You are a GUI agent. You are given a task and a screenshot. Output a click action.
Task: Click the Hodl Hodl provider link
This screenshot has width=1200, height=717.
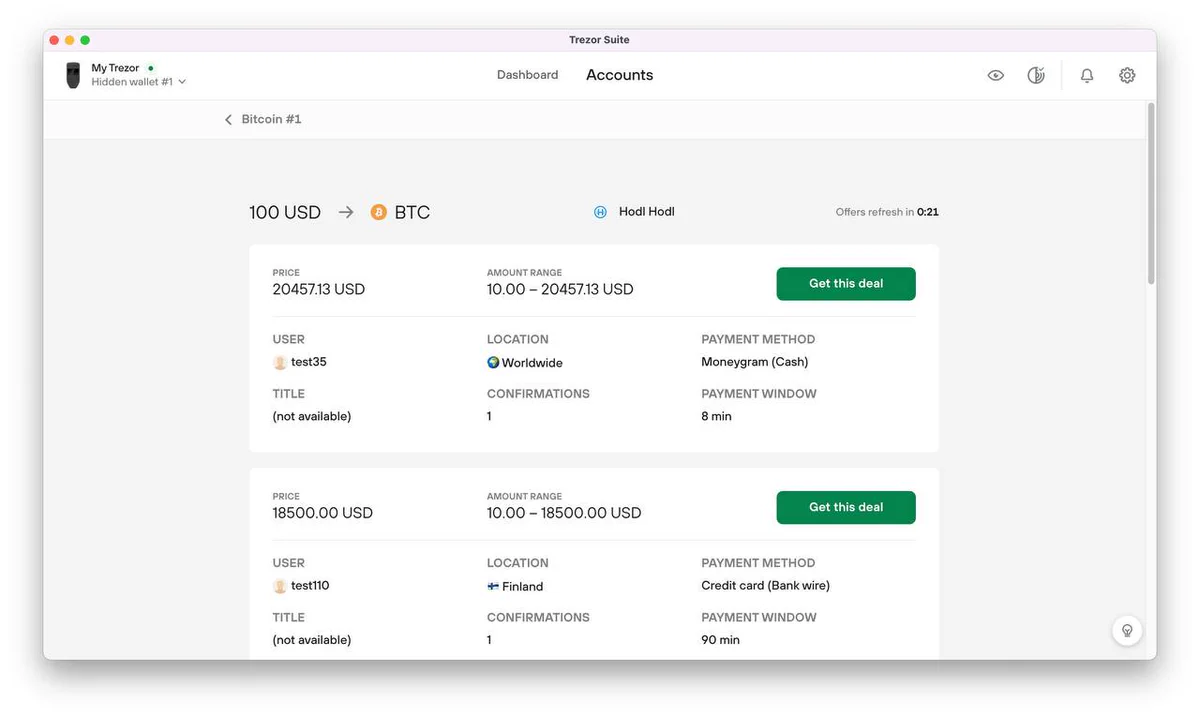tap(647, 212)
